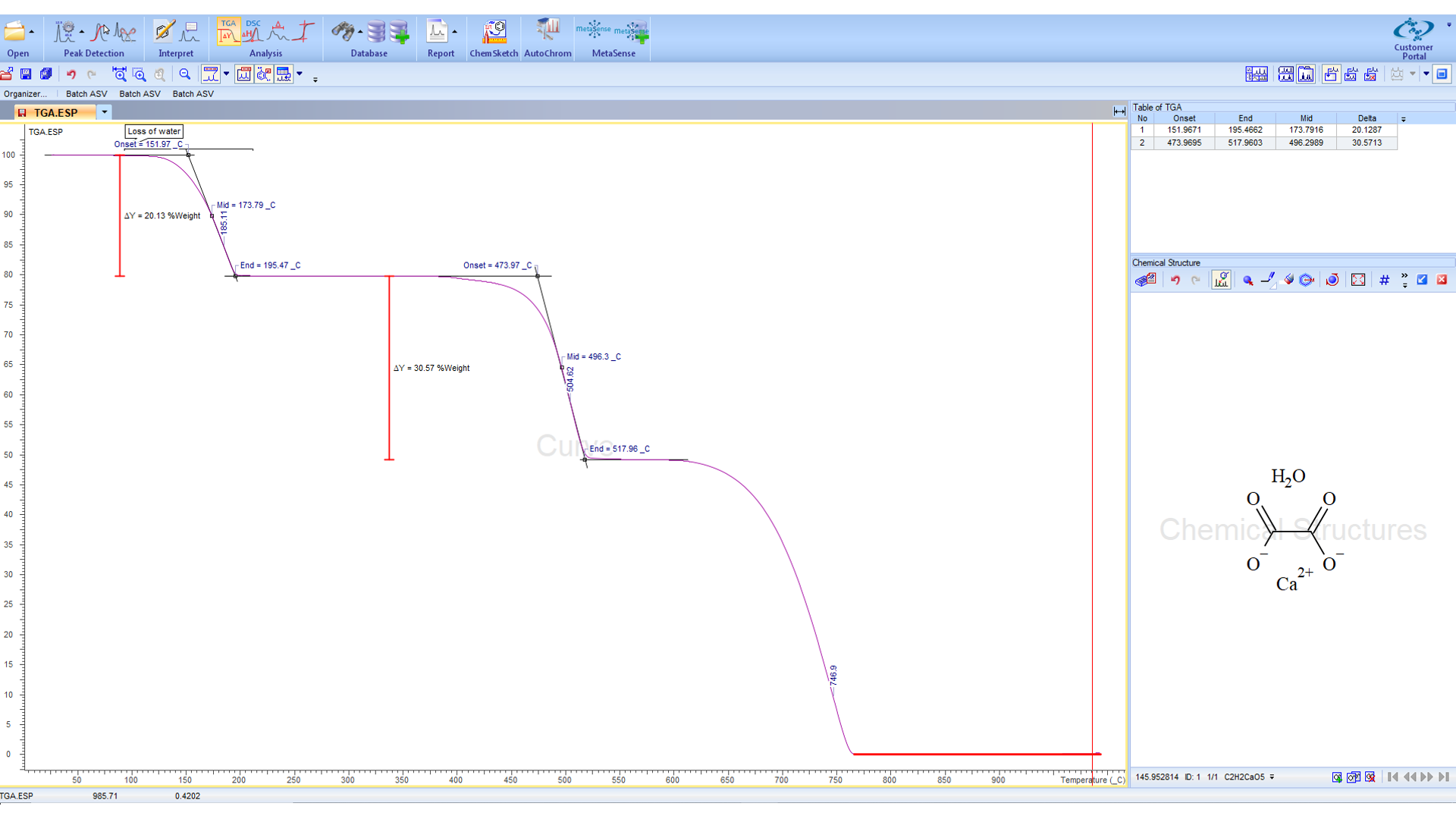This screenshot has height=819, width=1456.
Task: Click the first Batch ASV menu item
Action: coord(86,94)
